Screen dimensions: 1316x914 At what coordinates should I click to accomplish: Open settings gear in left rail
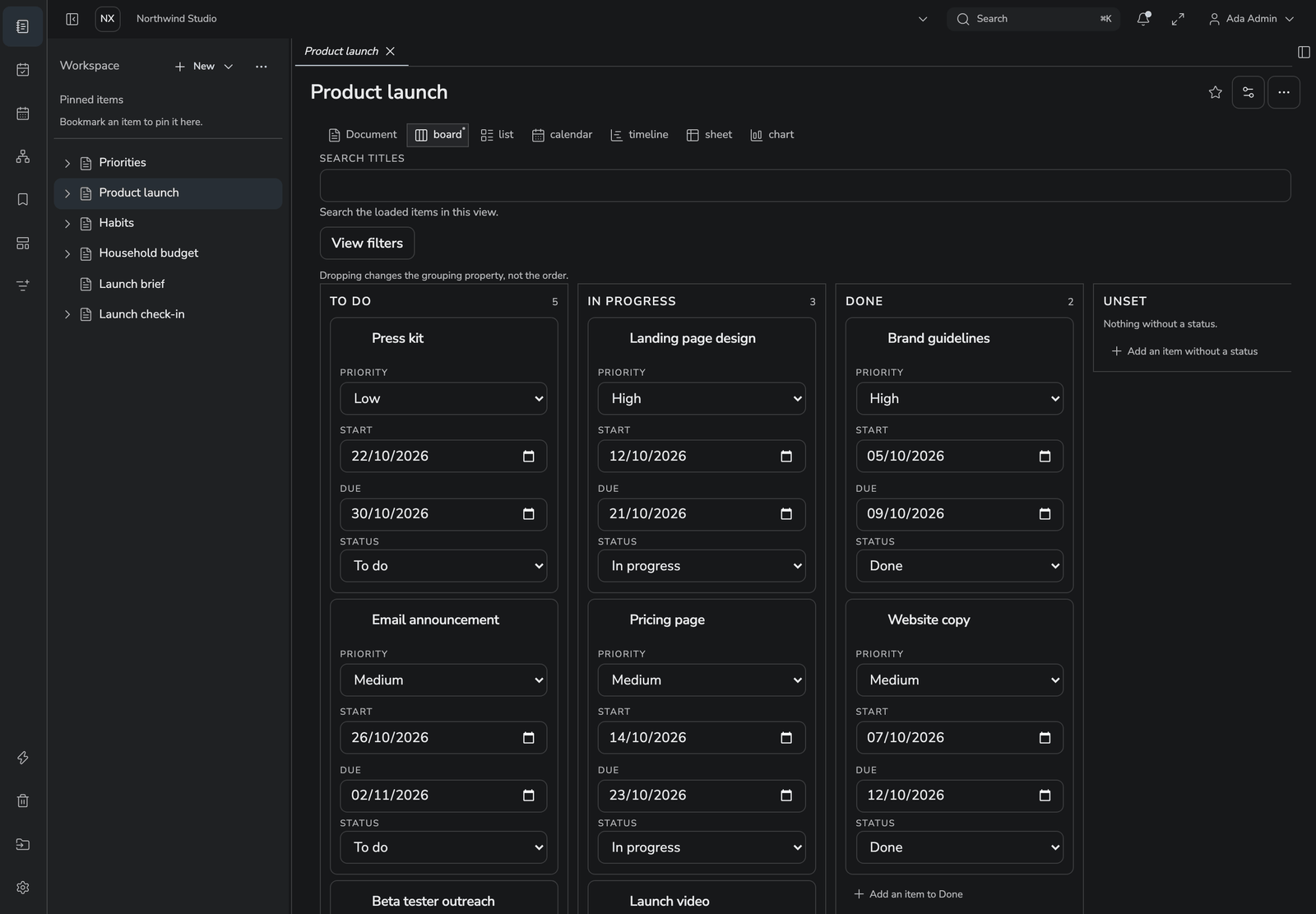[x=23, y=888]
